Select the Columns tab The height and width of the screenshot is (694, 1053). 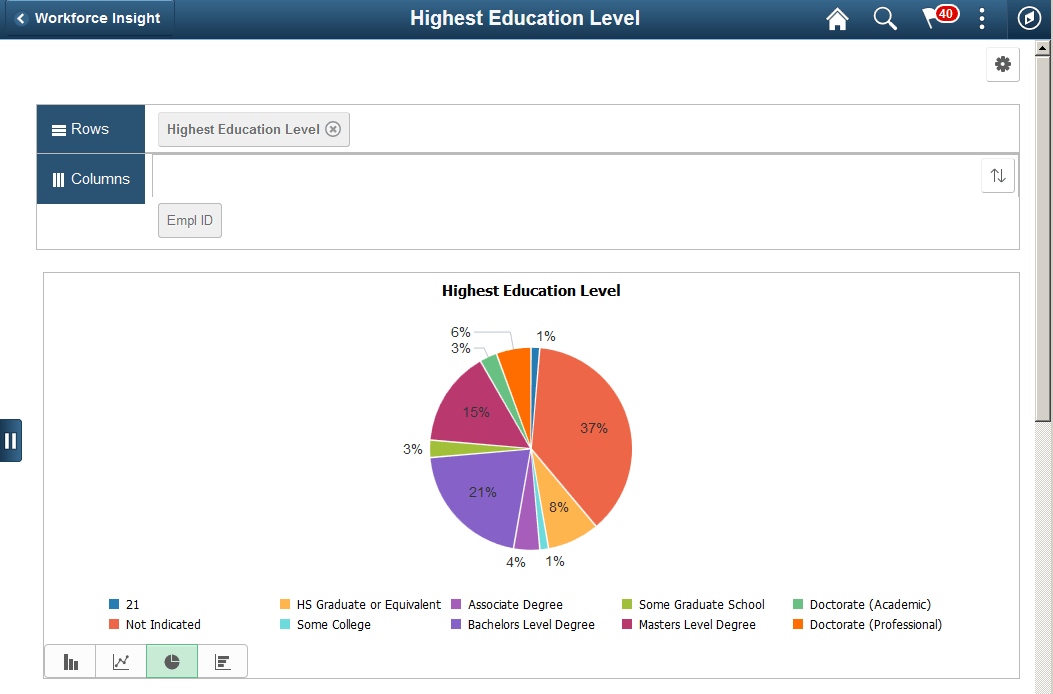pyautogui.click(x=90, y=179)
